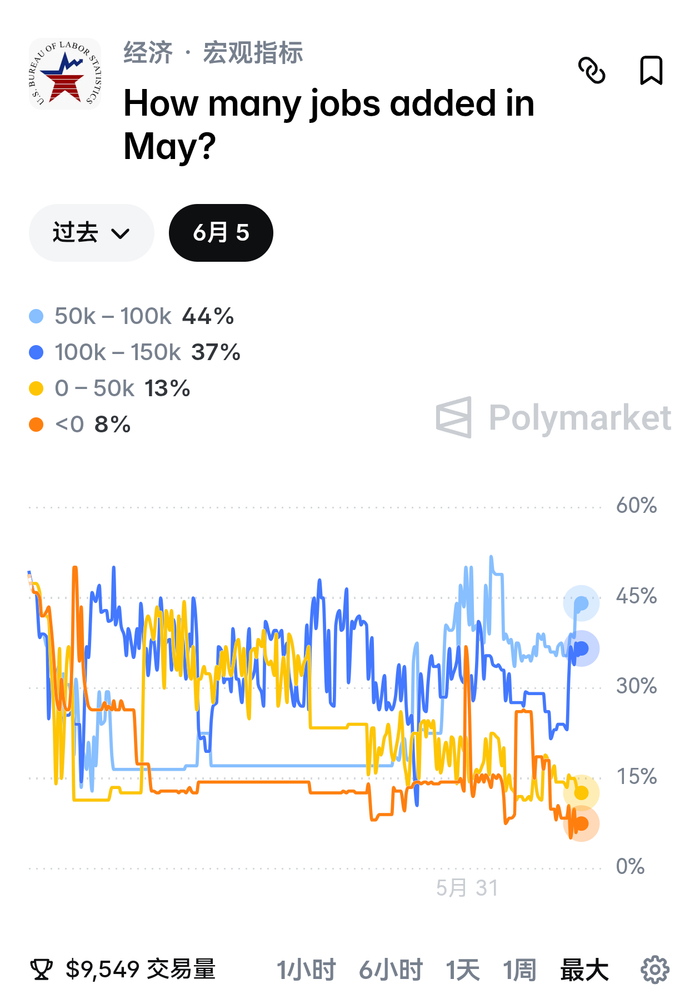
Task: Click the yellow 0–50k legend entry
Action: click(x=110, y=388)
